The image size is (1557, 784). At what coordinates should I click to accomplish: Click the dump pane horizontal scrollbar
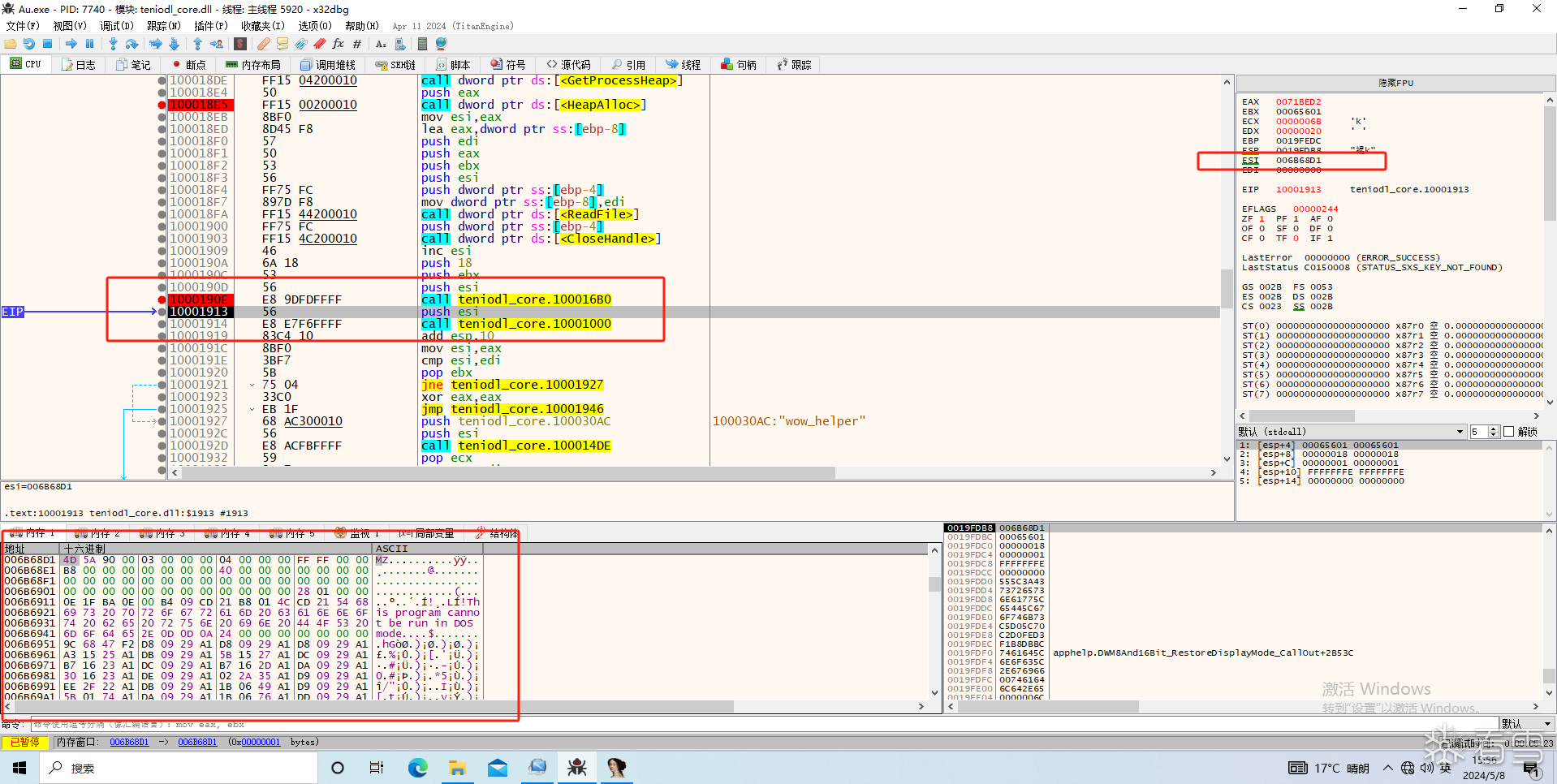(x=464, y=707)
